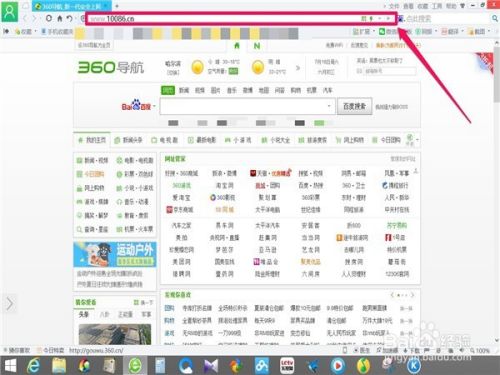The height and width of the screenshot is (375, 500).
Task: Click 今日特卖 in the status bar
Action: [50, 351]
